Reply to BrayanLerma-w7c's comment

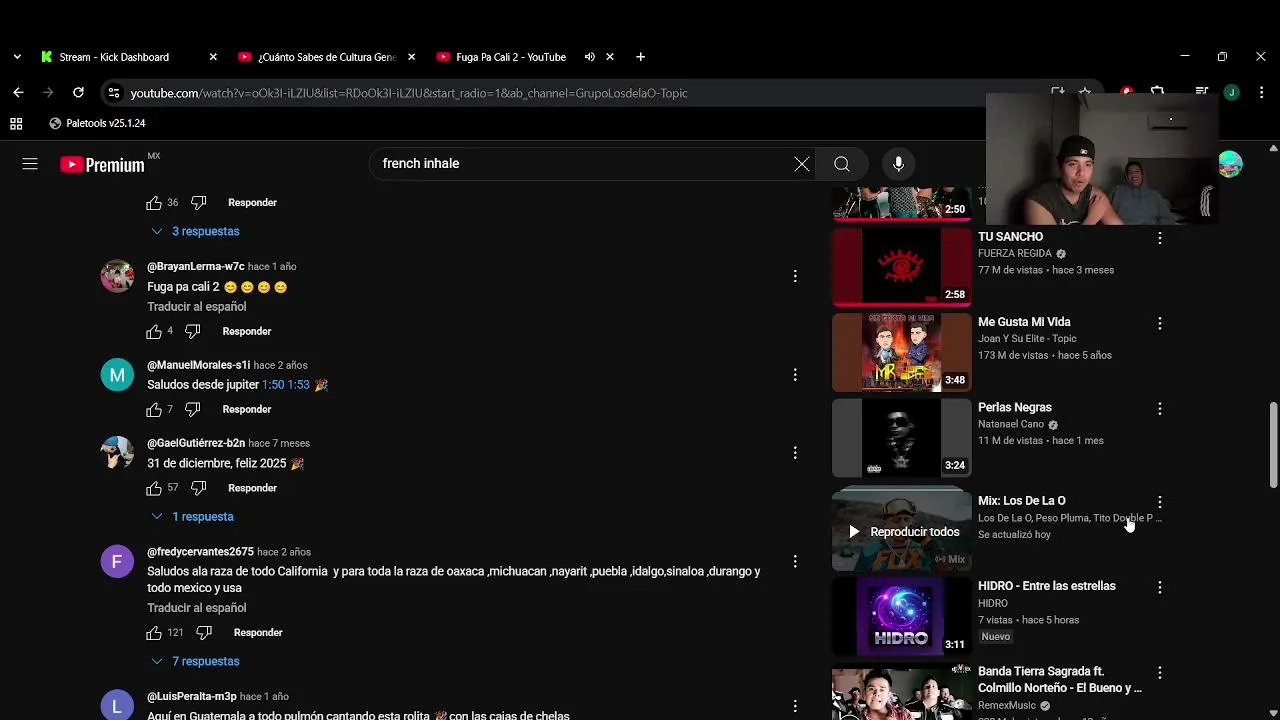(x=247, y=331)
